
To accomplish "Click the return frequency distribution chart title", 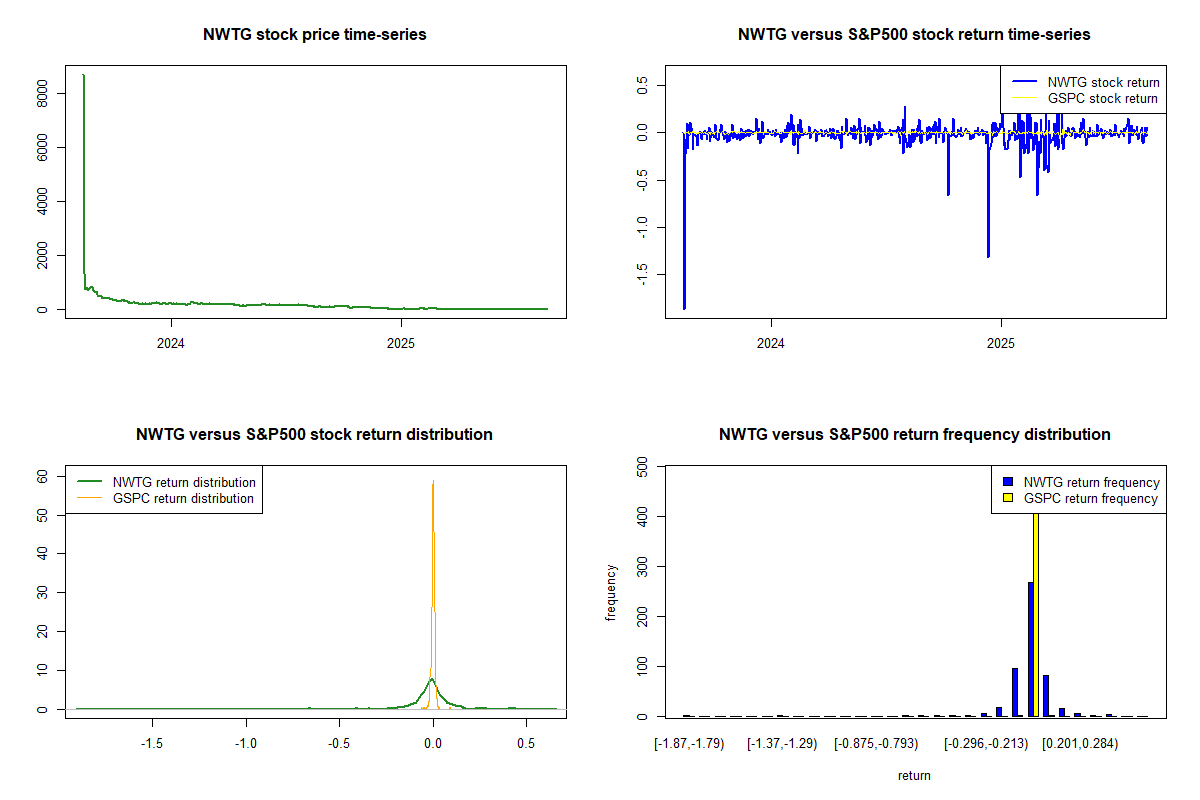I will click(914, 434).
